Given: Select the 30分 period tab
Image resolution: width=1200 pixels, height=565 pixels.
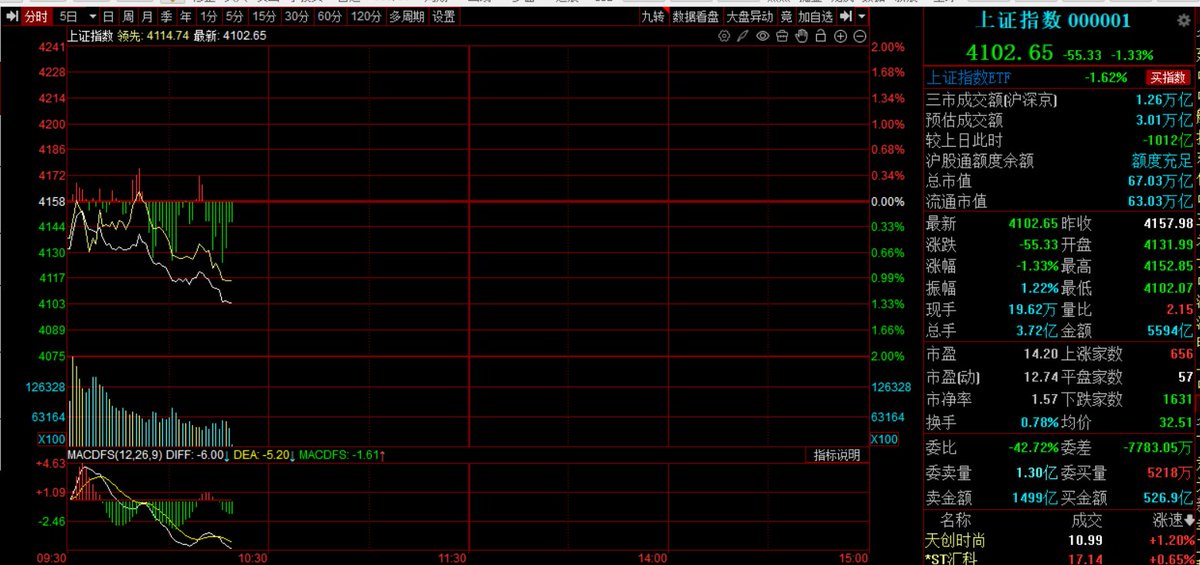Looking at the screenshot, I should (297, 16).
